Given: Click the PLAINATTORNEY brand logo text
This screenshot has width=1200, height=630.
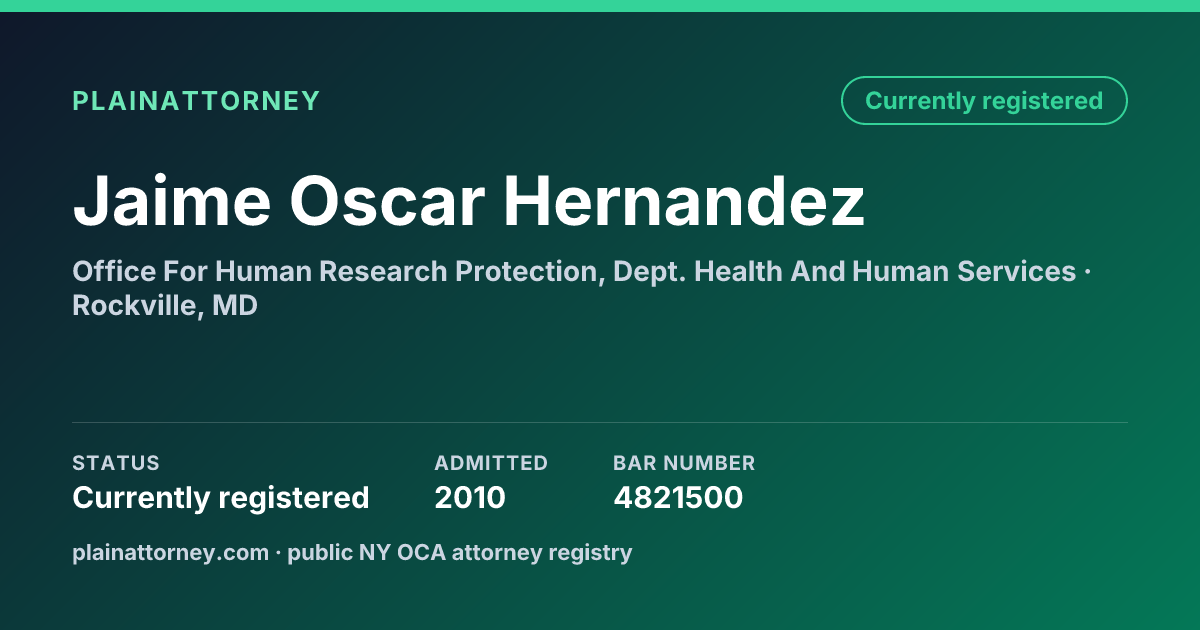Looking at the screenshot, I should point(196,101).
